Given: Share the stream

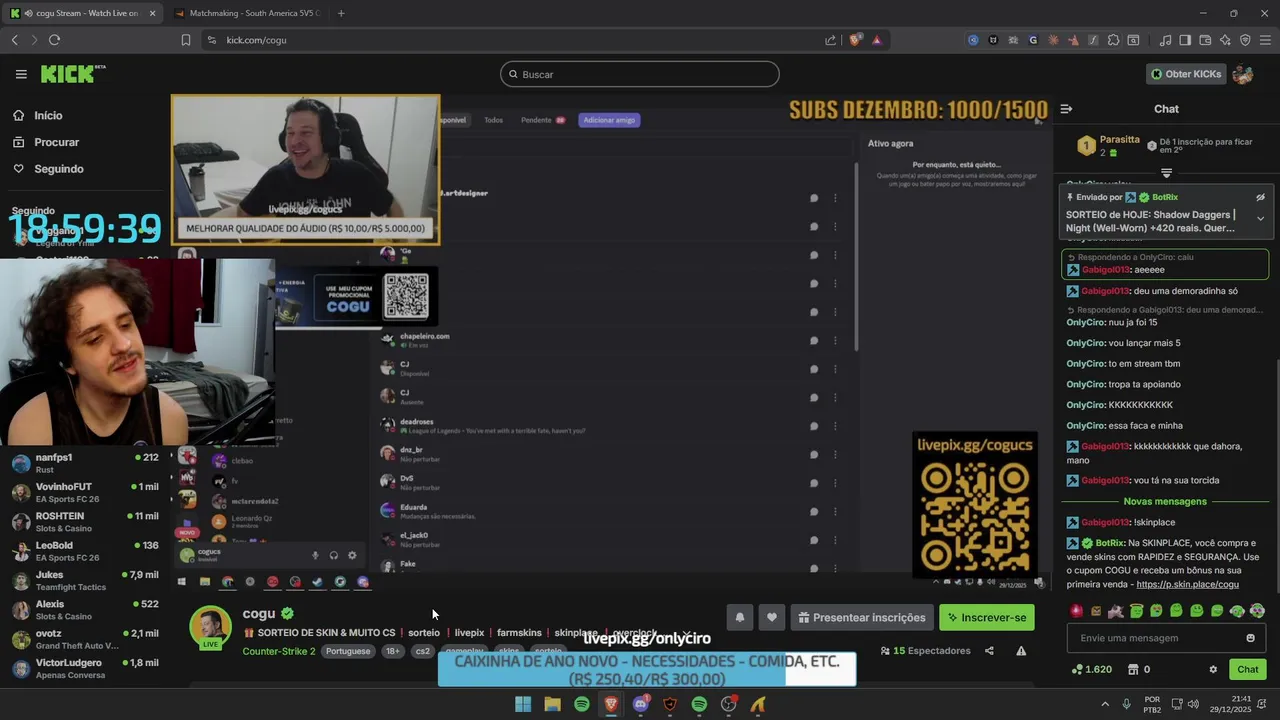Looking at the screenshot, I should [989, 651].
